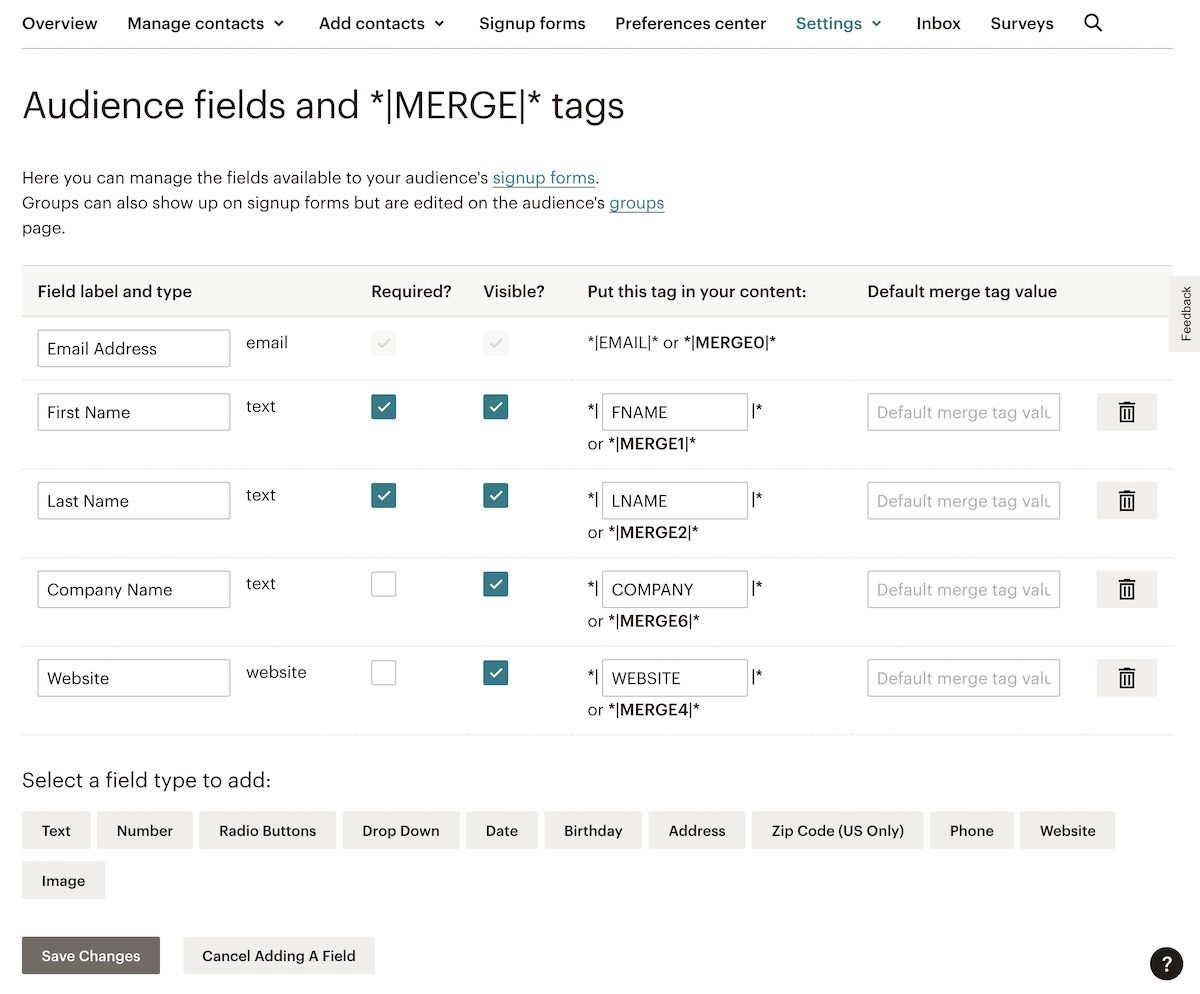
Task: Add an Address field type
Action: tap(697, 830)
